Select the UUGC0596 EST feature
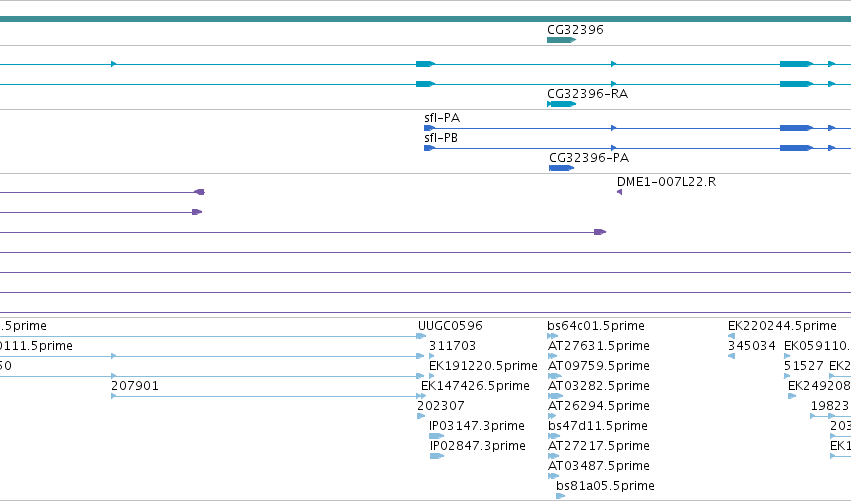The height and width of the screenshot is (501, 851). pyautogui.click(x=421, y=336)
